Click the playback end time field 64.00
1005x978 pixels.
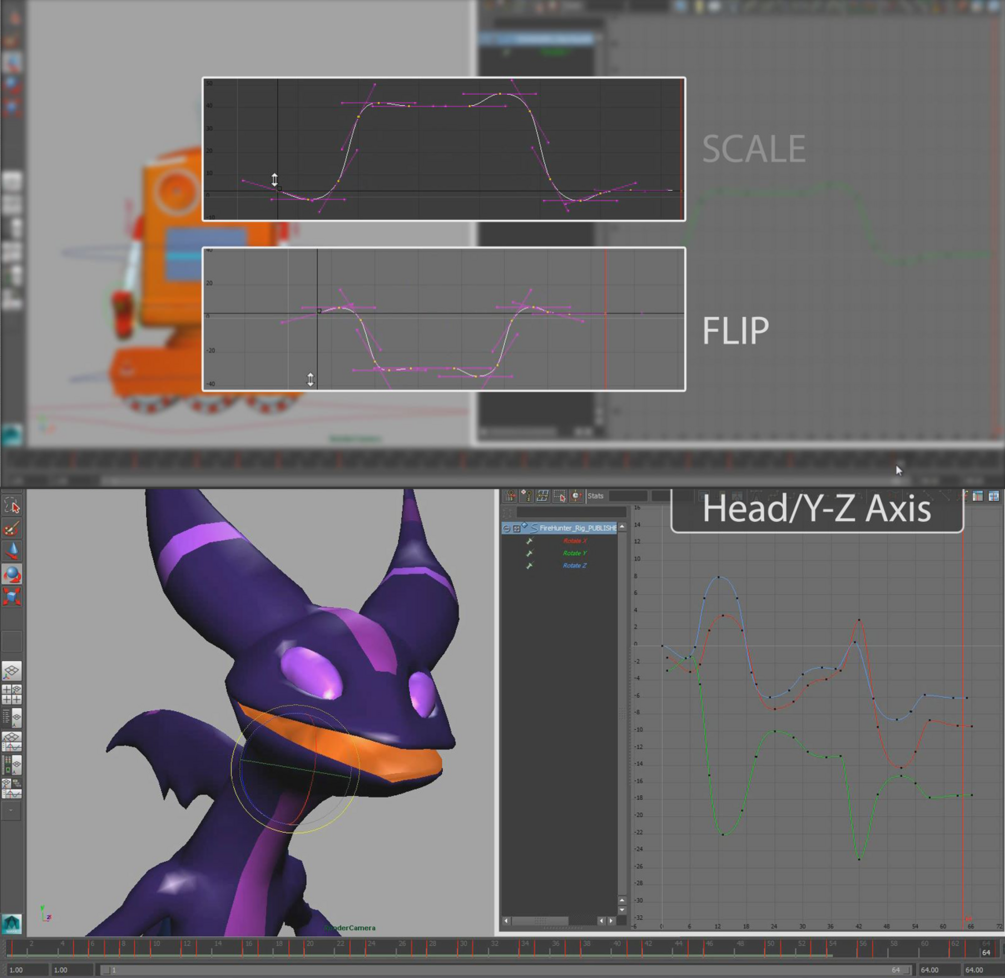(x=938, y=970)
